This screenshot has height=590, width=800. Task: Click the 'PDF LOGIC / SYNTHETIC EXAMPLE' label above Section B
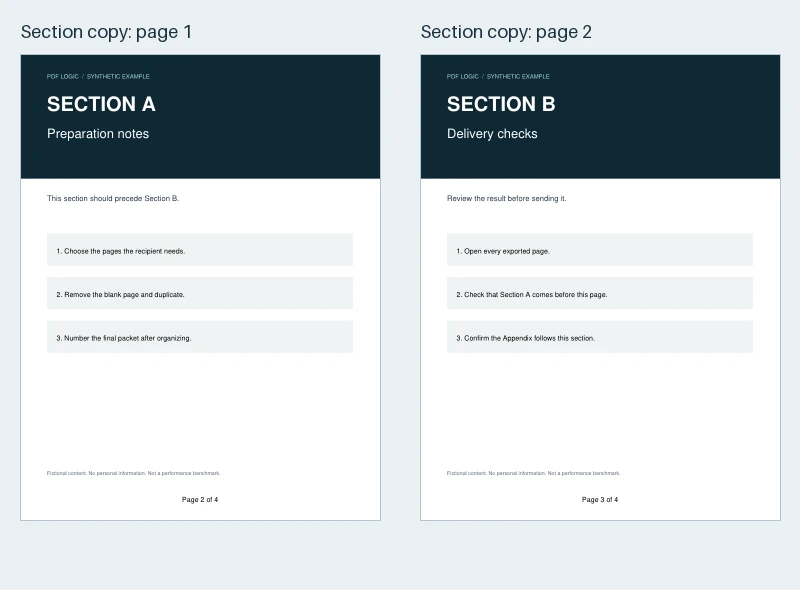498,77
